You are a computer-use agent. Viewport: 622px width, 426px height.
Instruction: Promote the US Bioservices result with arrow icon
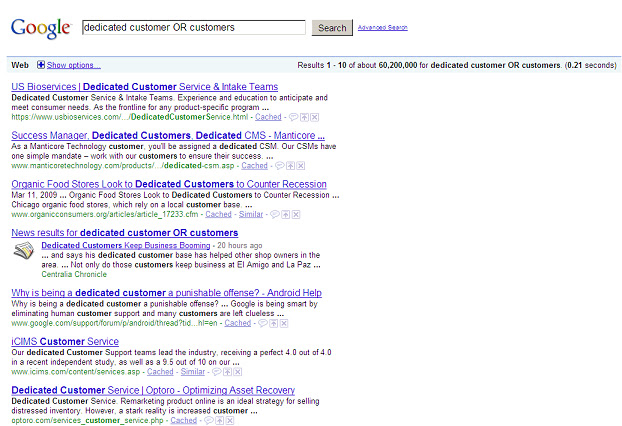coord(304,117)
